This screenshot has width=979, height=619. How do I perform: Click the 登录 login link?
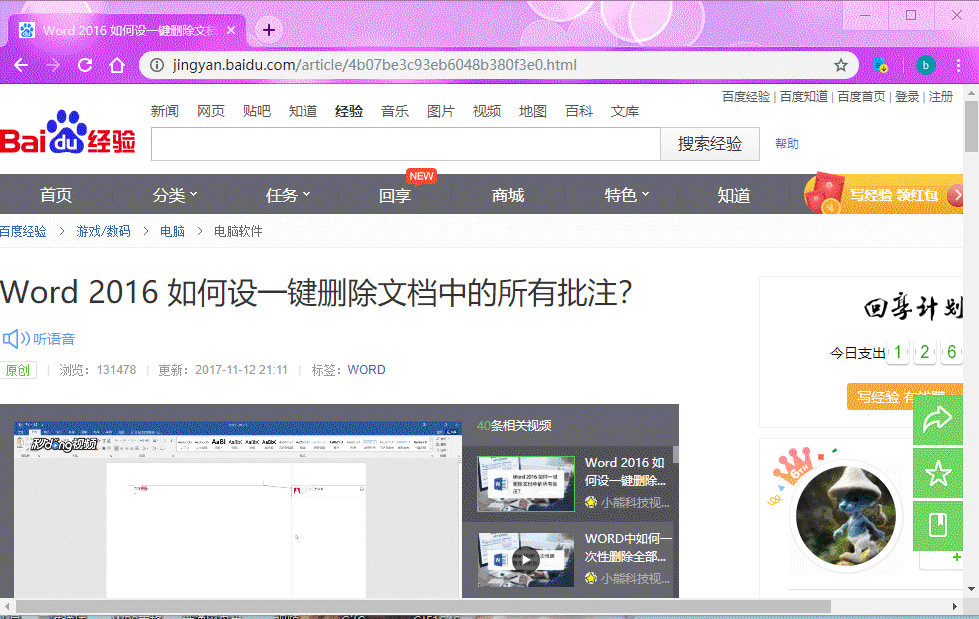coord(907,97)
